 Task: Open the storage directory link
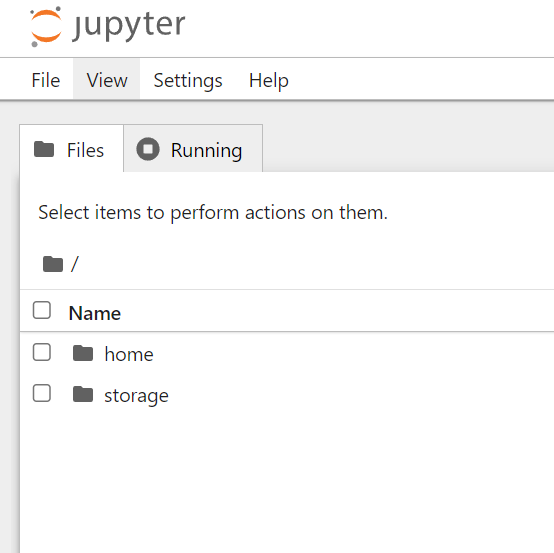click(136, 396)
